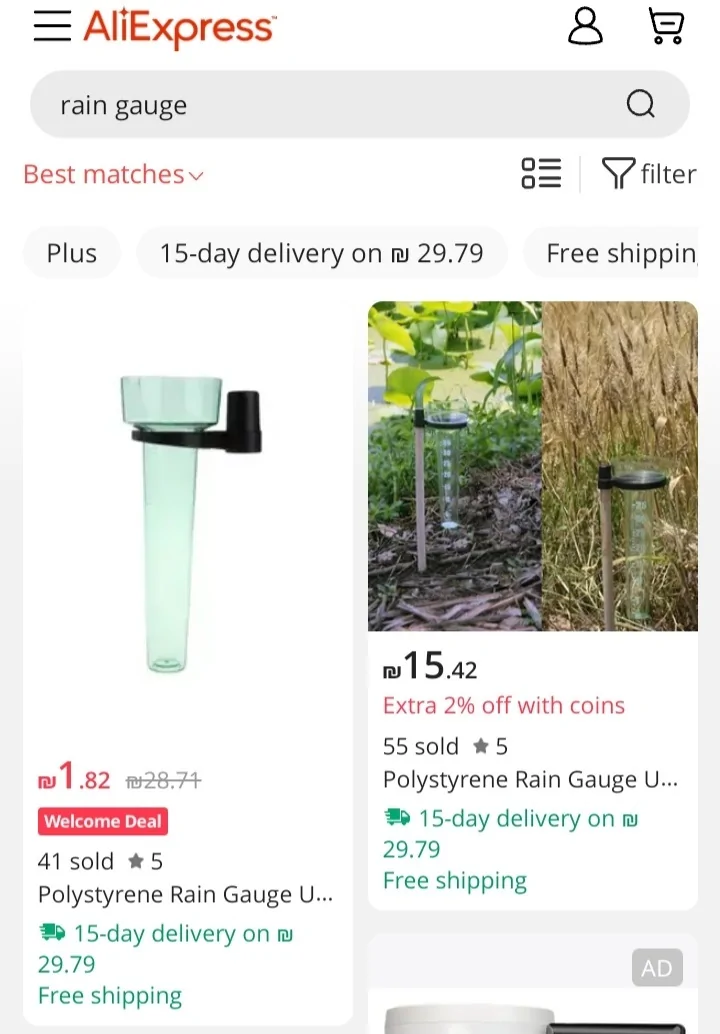Click the AD badge on bottom product

pos(657,968)
